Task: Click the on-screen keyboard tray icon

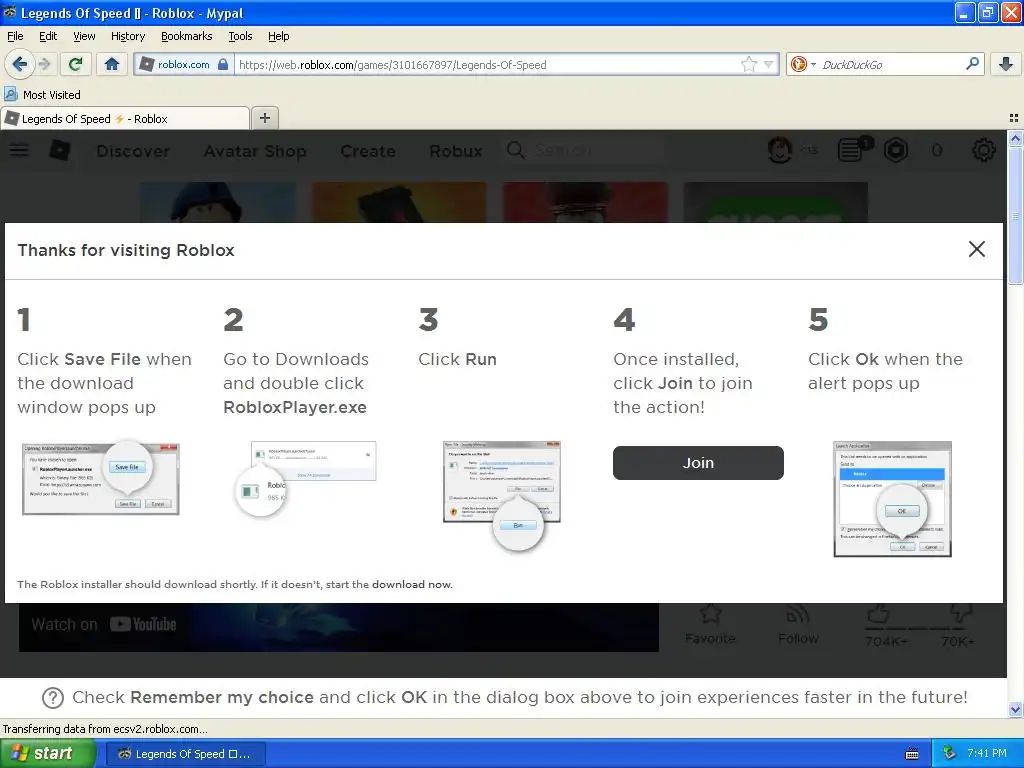Action: [912, 754]
